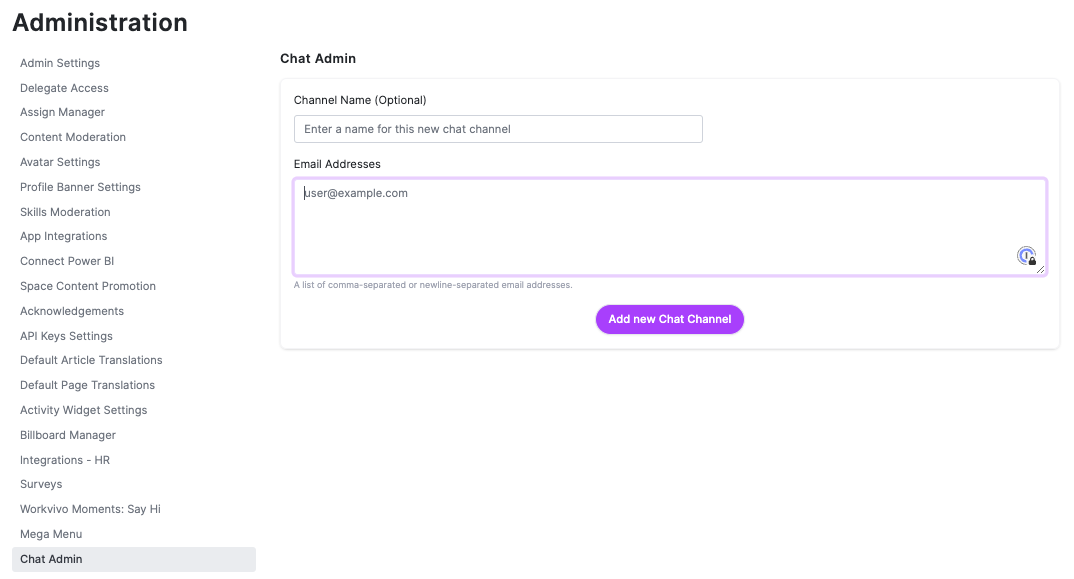The width and height of the screenshot is (1074, 579).
Task: Select Content Moderation in sidebar
Action: coord(73,137)
